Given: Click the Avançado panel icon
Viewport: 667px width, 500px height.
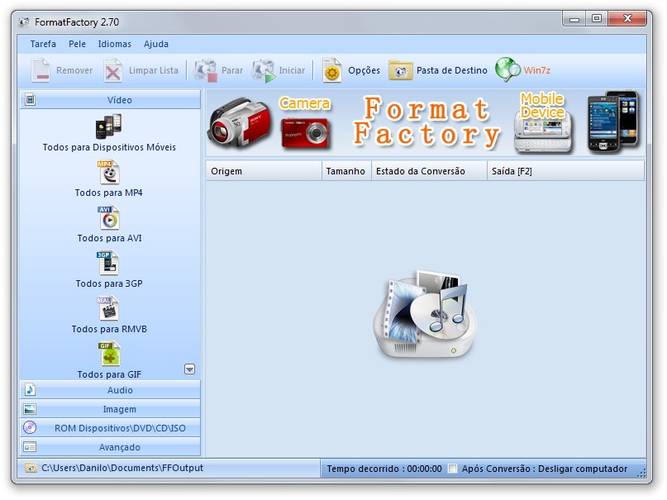Looking at the screenshot, I should tap(30, 447).
